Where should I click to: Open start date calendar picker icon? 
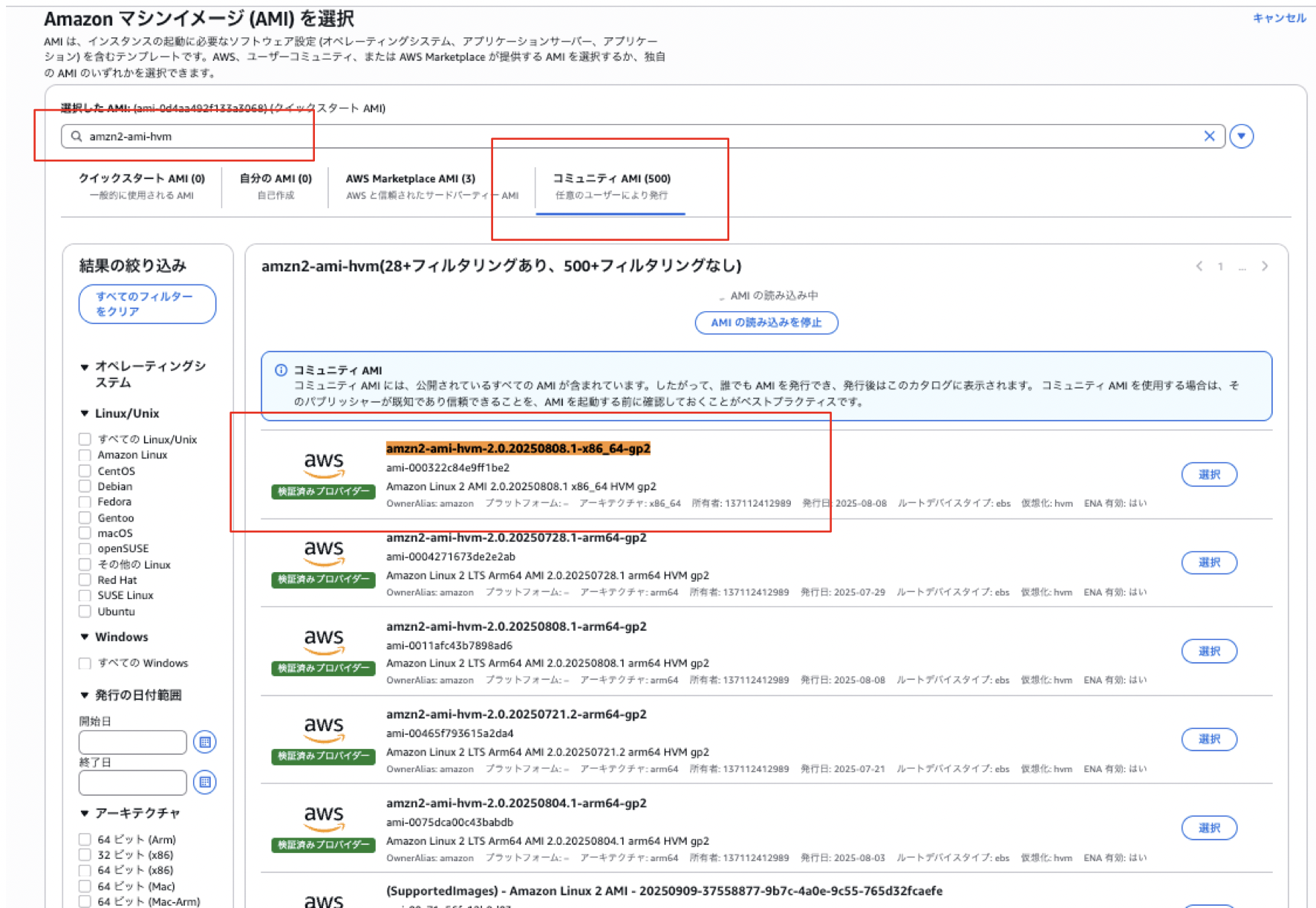tap(205, 742)
